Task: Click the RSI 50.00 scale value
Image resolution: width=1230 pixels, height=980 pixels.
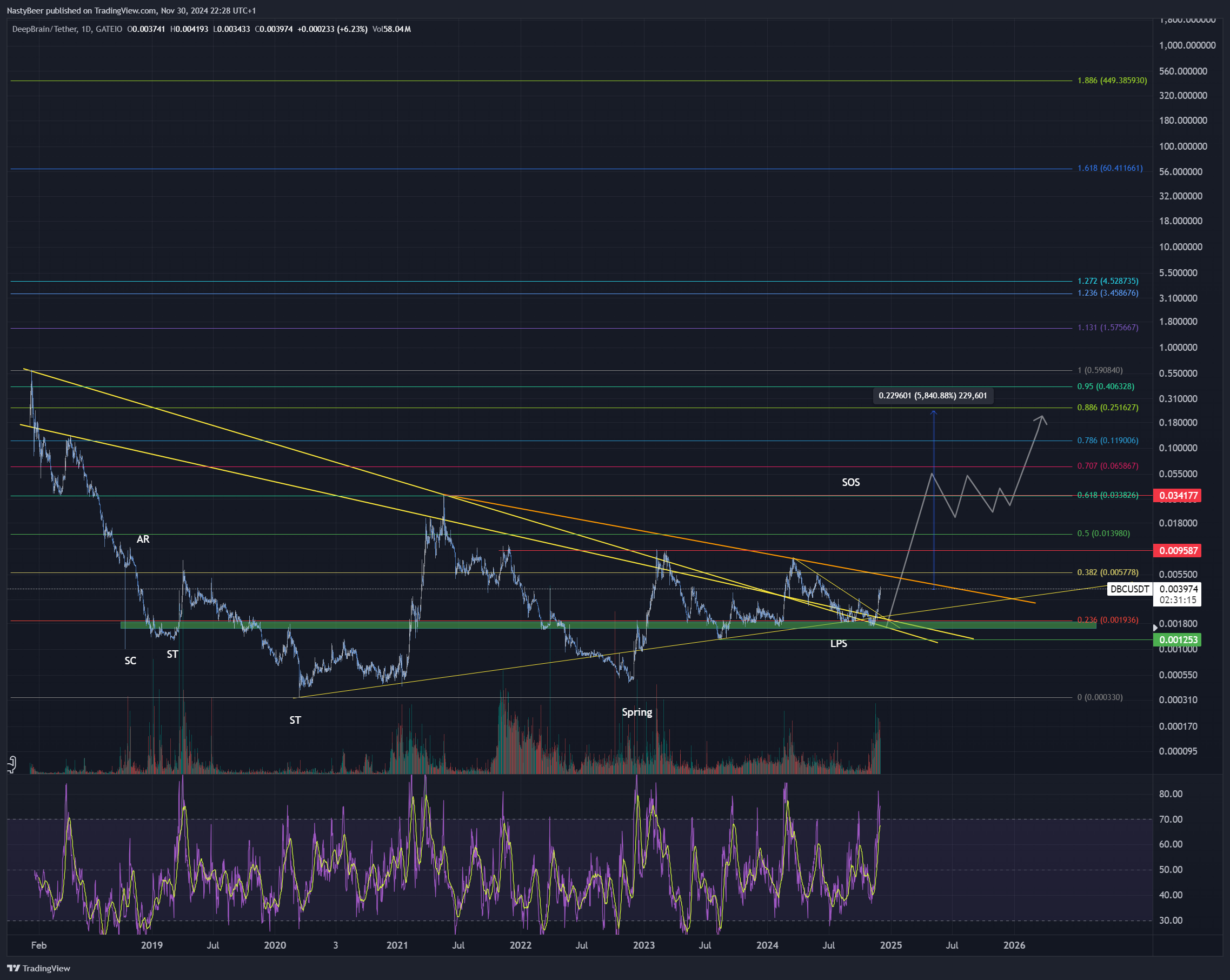Action: (1171, 869)
